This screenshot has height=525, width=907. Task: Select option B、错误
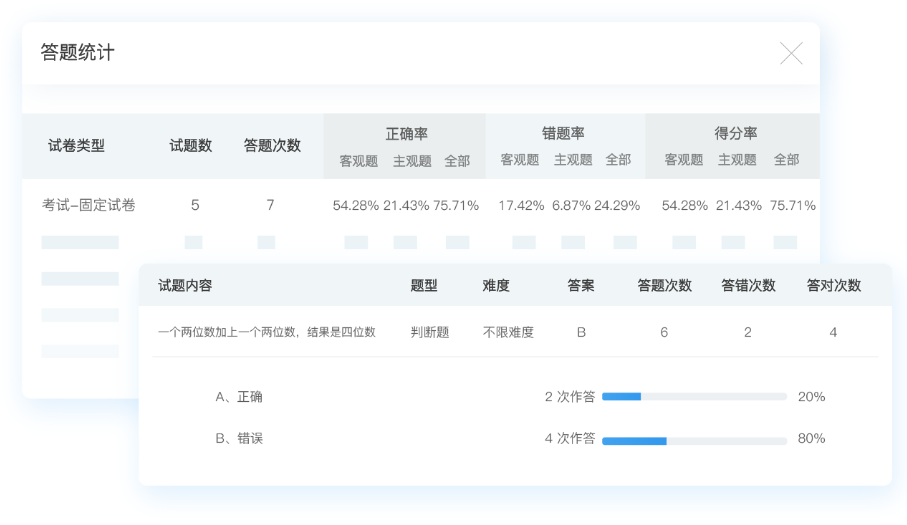[239, 438]
